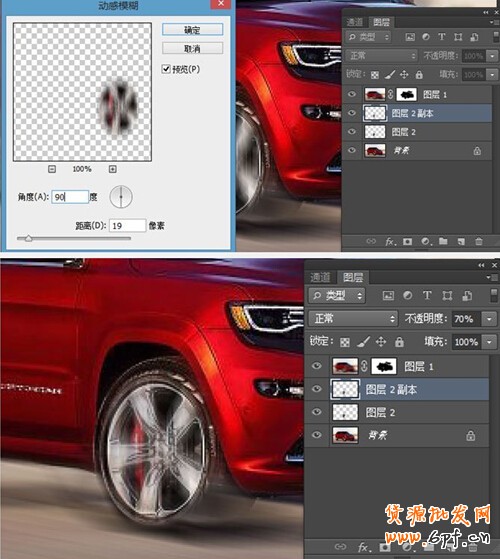Open layer filter 类型 dropdown in upper panel
Screen dimensions: 500x559
tap(369, 37)
